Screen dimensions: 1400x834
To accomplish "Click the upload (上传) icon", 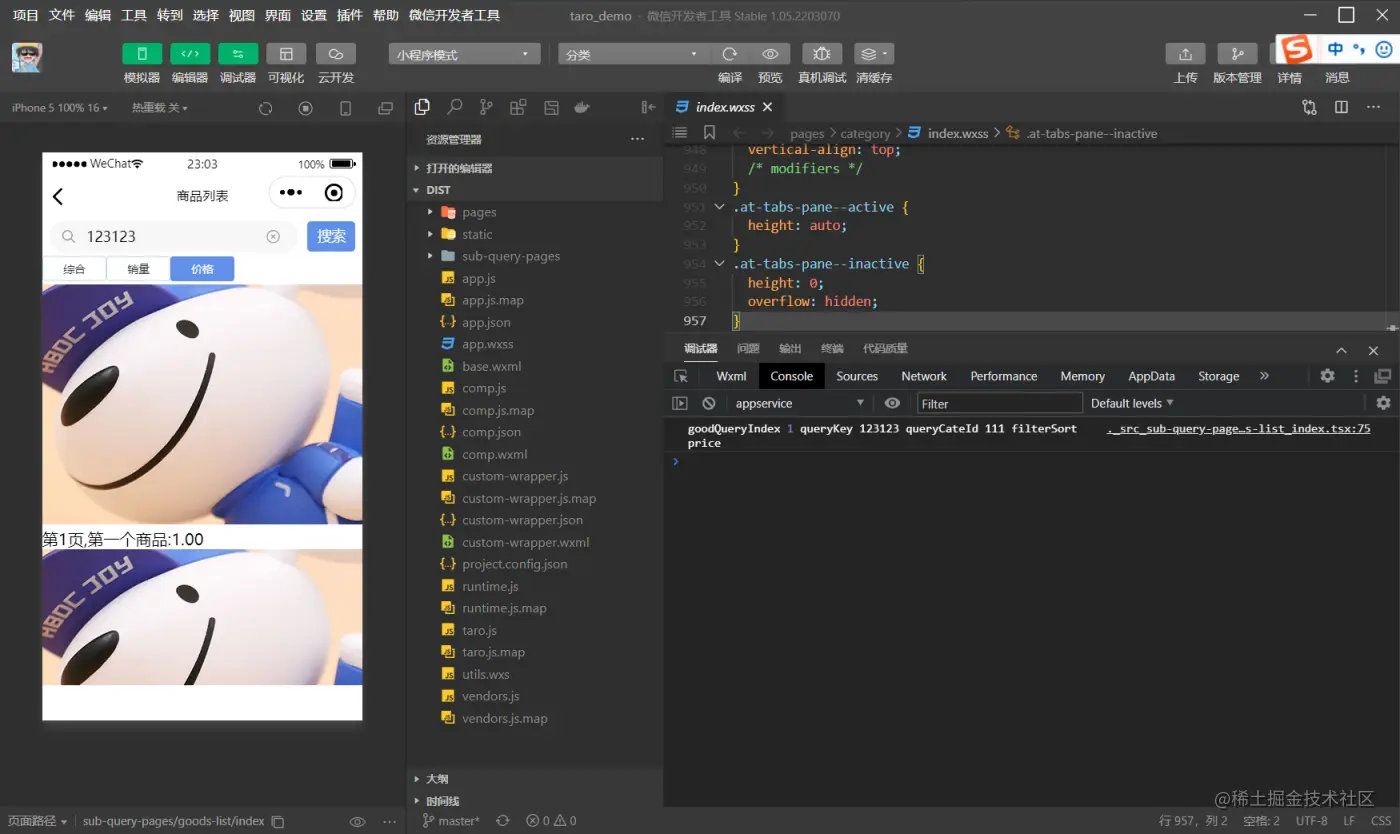I will point(1186,54).
